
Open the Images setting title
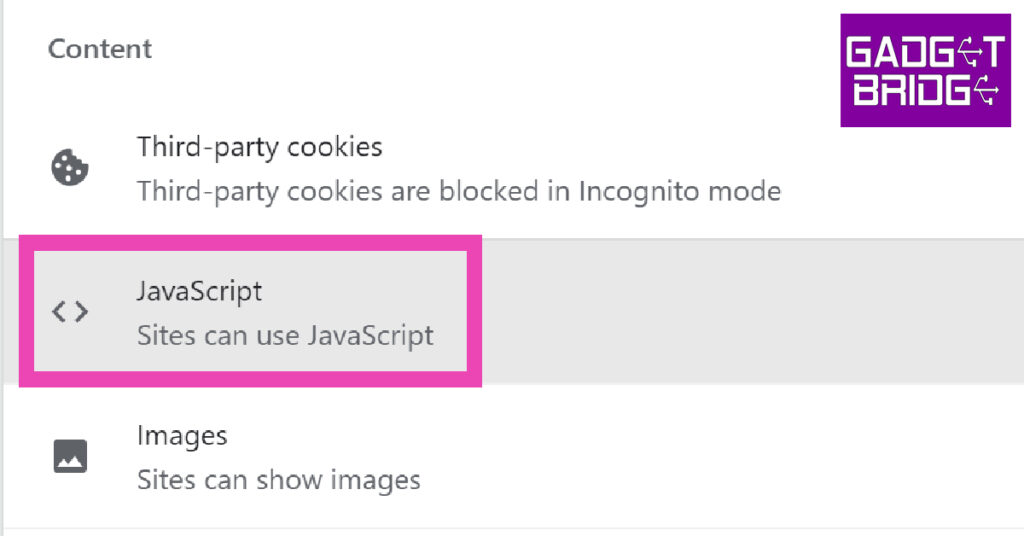tap(182, 436)
